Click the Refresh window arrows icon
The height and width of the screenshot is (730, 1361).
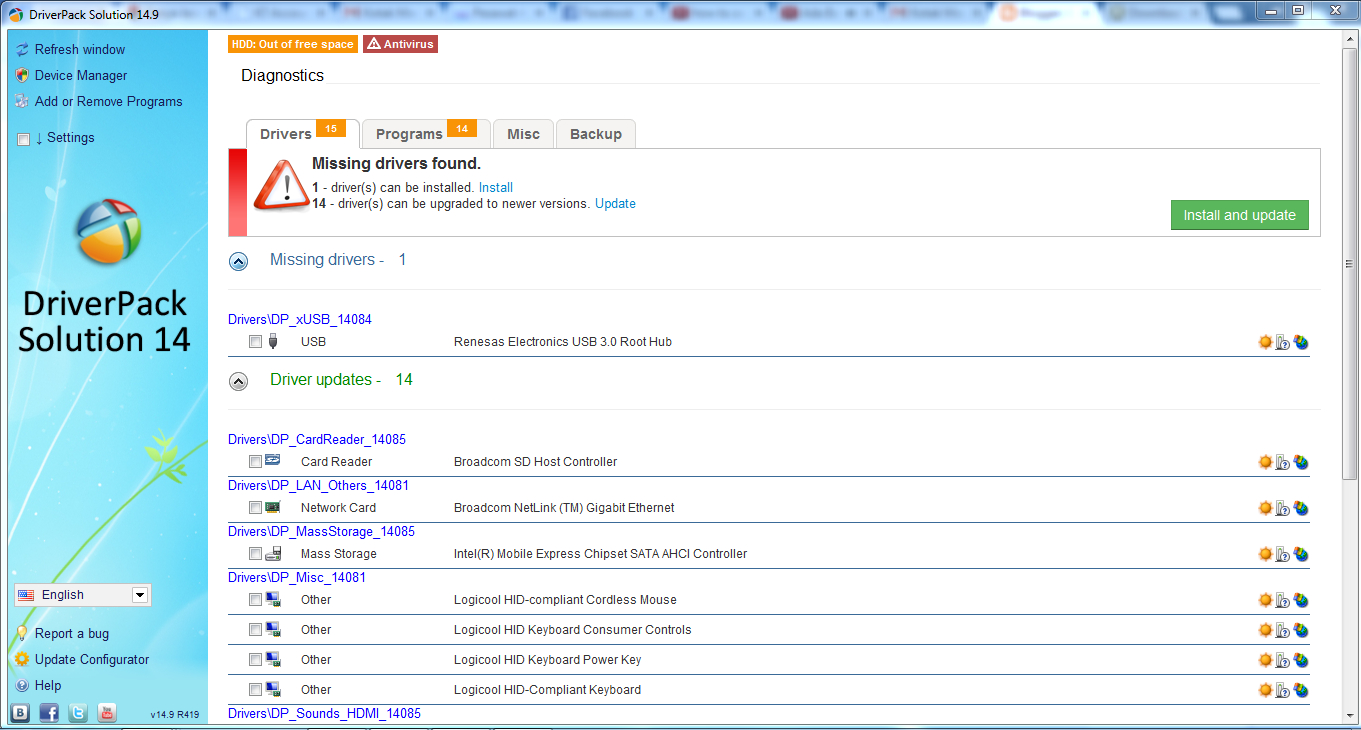(x=22, y=50)
